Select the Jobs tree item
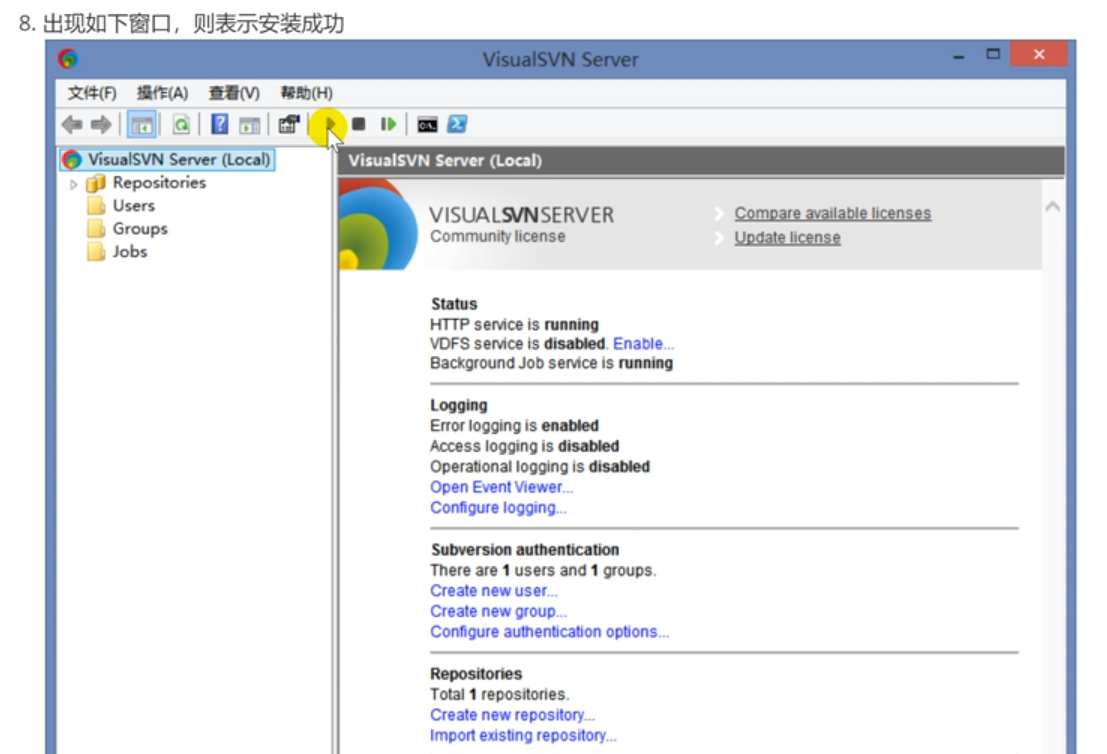The width and height of the screenshot is (1107, 754). pos(130,252)
